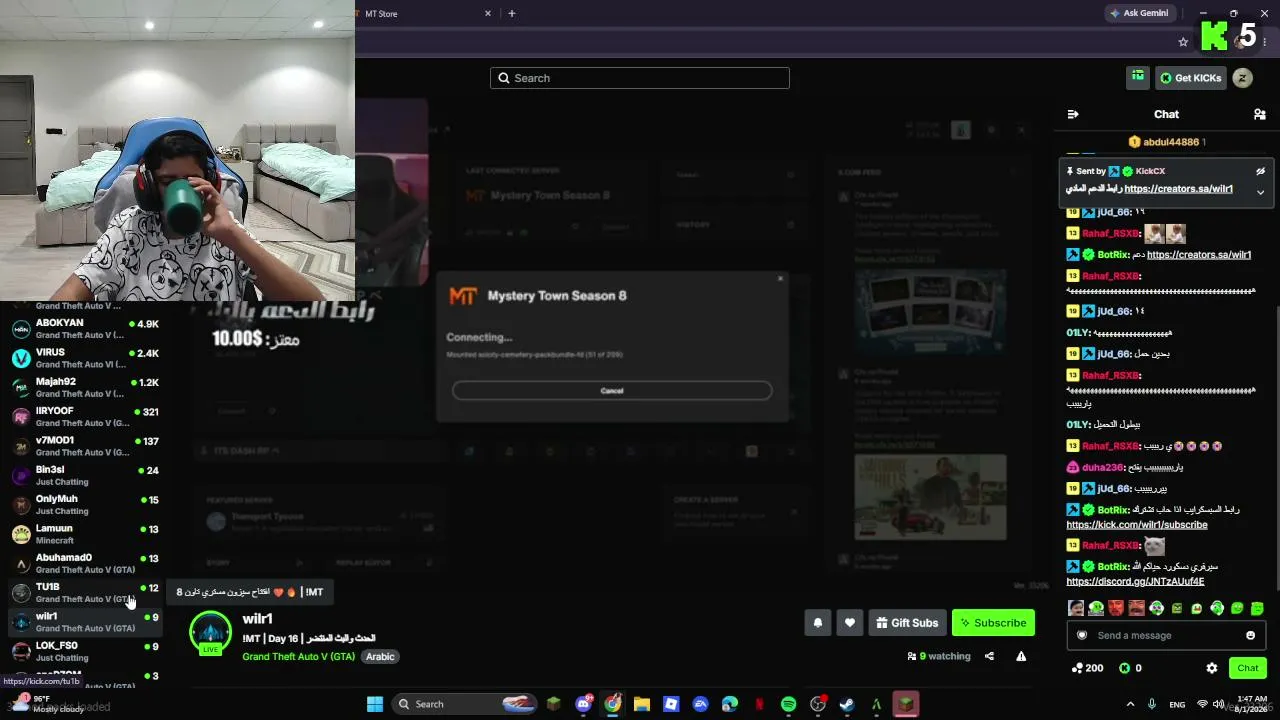Screen dimensions: 1280x720
Task: Open the emoji picker in message box
Action: [x=1250, y=635]
